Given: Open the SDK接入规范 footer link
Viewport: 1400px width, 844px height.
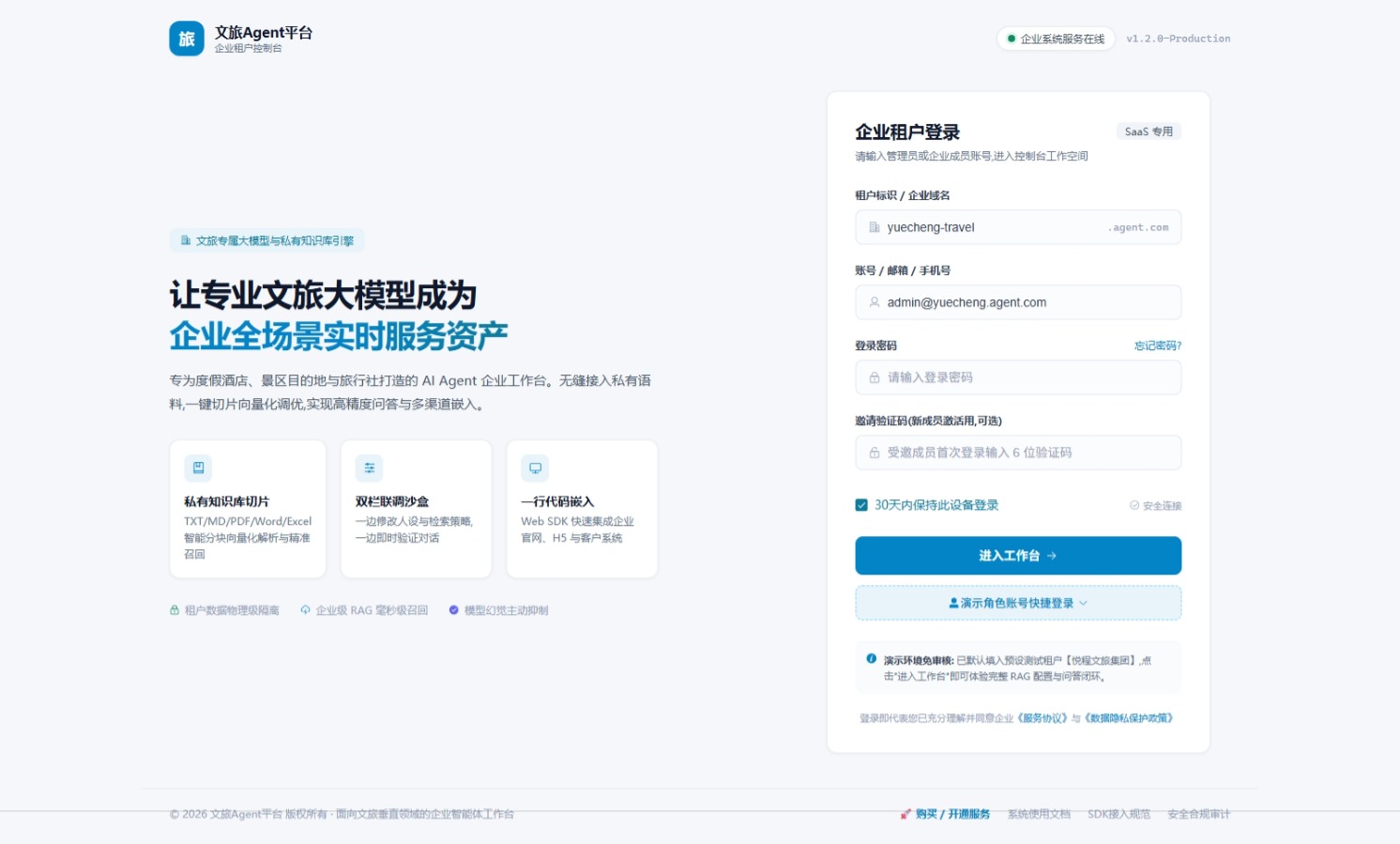Looking at the screenshot, I should click(1119, 814).
